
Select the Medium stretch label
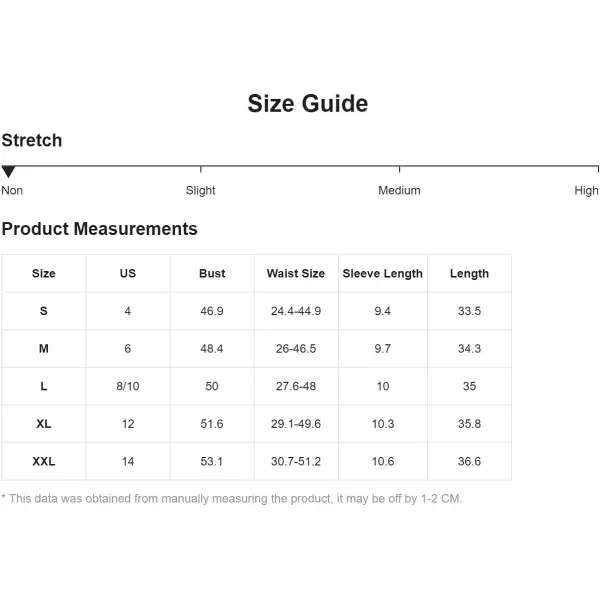pos(399,190)
